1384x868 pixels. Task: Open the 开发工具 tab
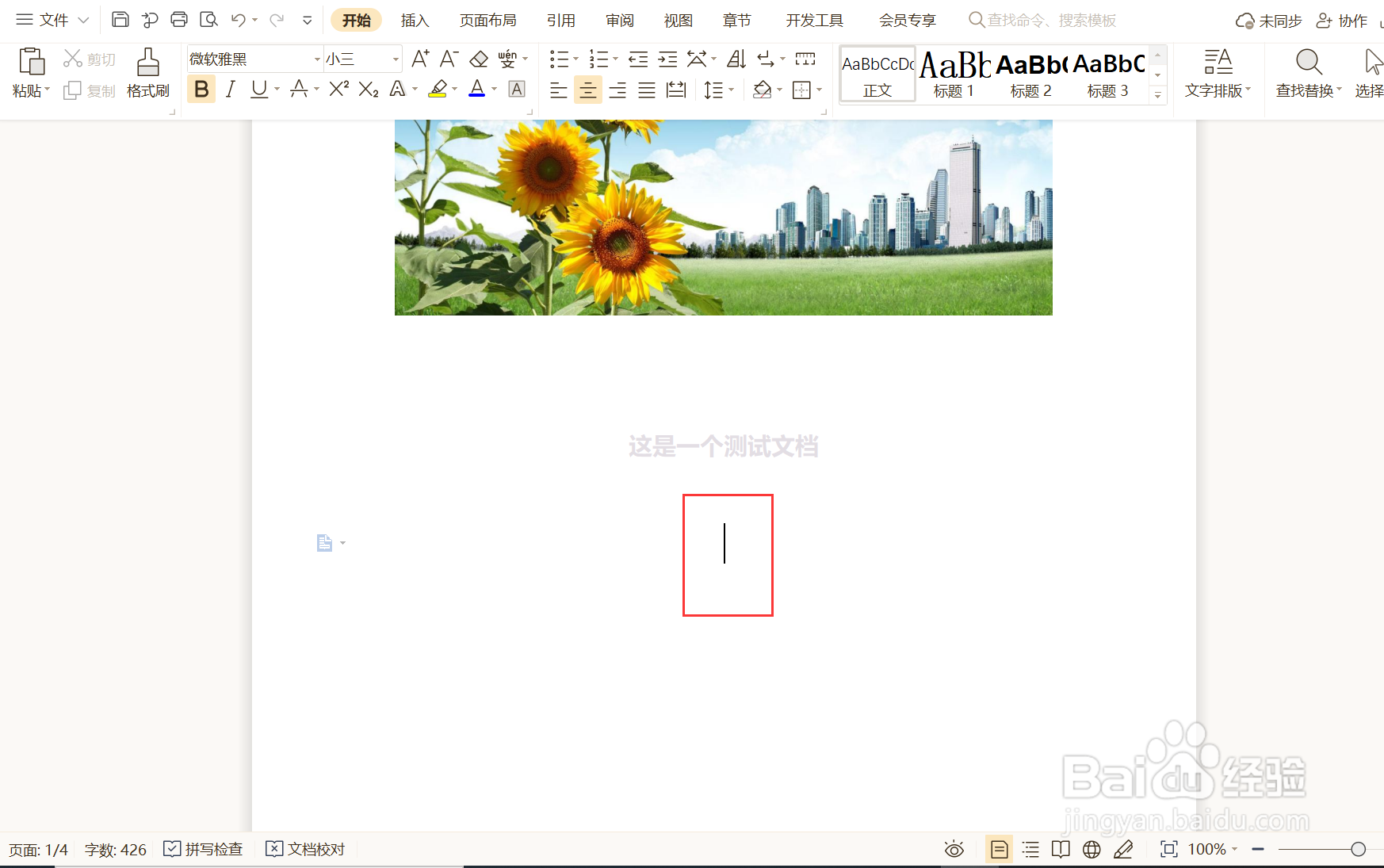click(x=814, y=20)
